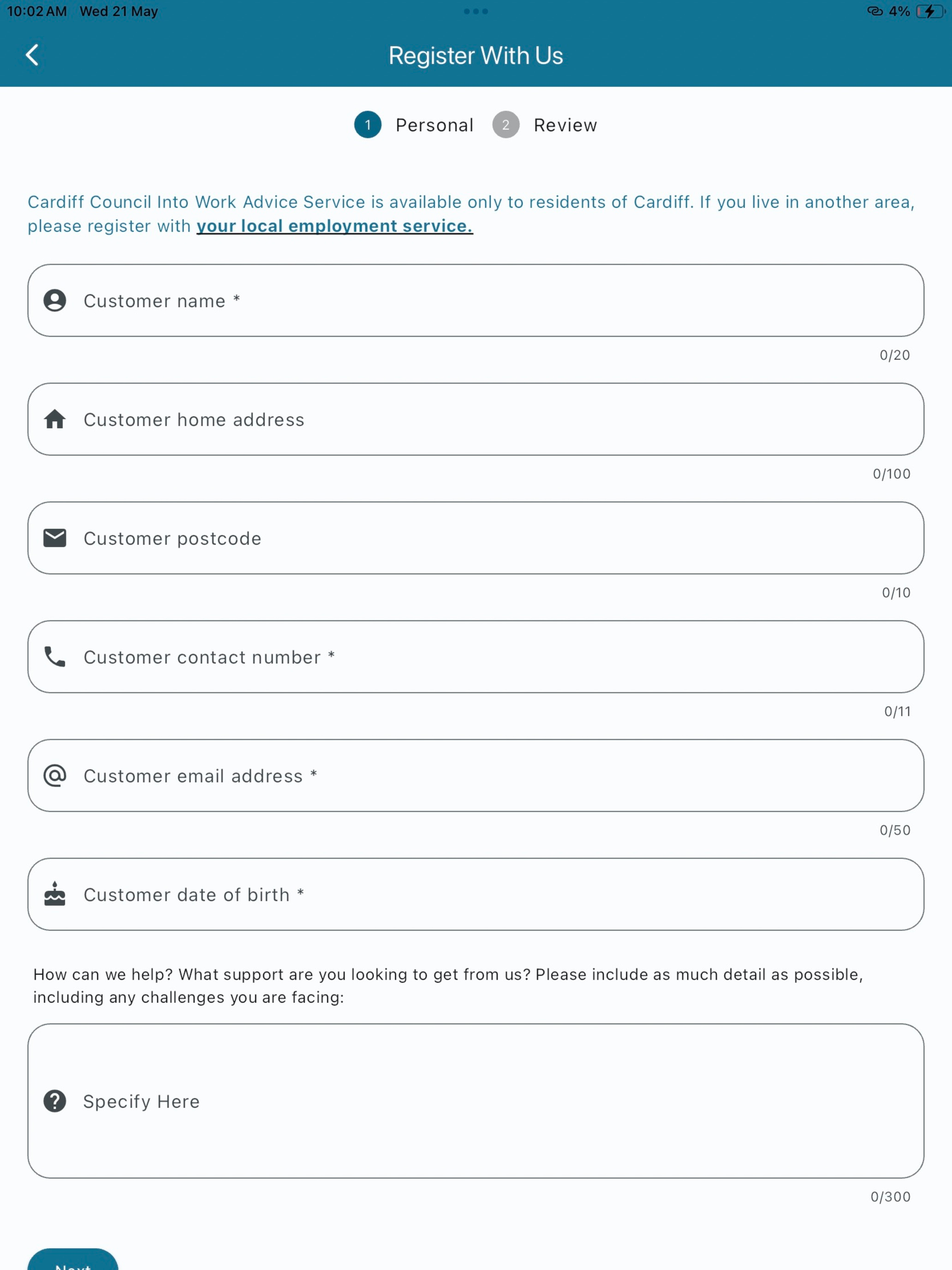Screen dimensions: 952x1270
Task: Click the person icon in Customer name
Action: tap(54, 300)
